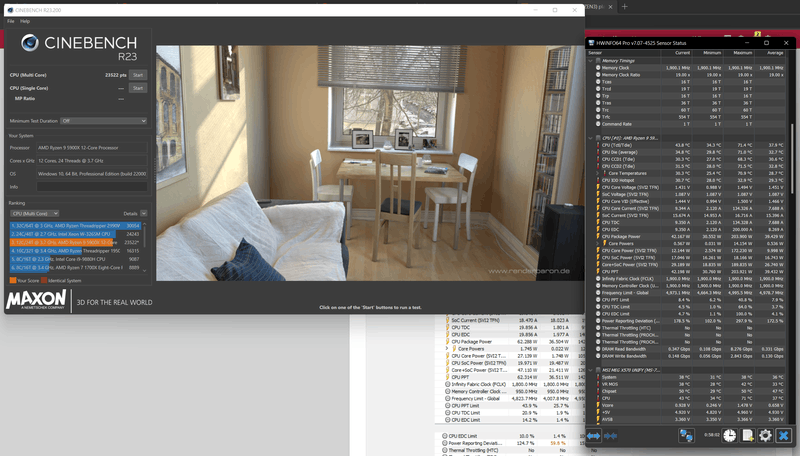Viewport: 800px width, 456px height.
Task: Expand Core Powers in background window
Action: tap(447, 348)
